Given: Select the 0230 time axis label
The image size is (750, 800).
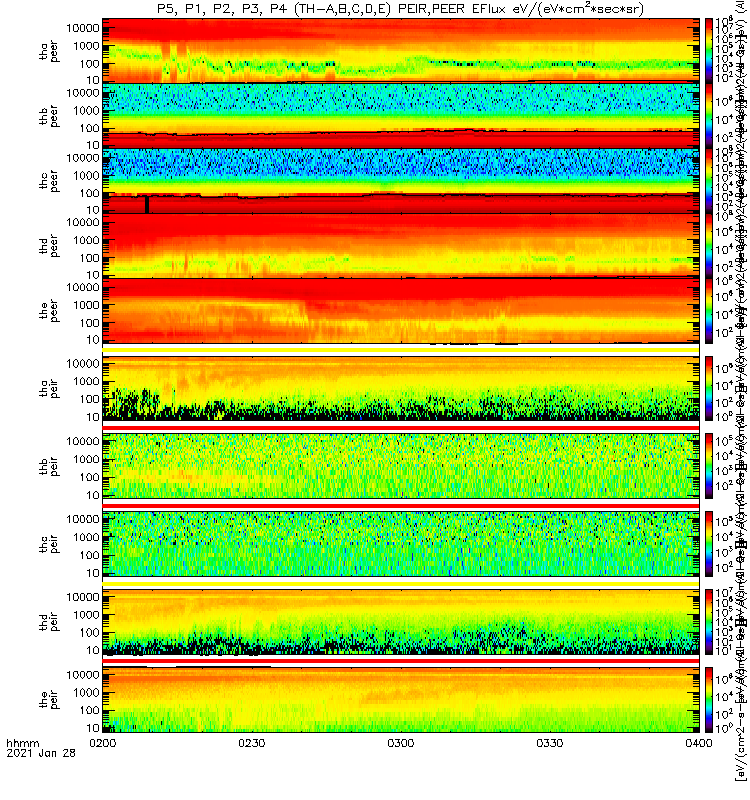Looking at the screenshot, I should (252, 743).
